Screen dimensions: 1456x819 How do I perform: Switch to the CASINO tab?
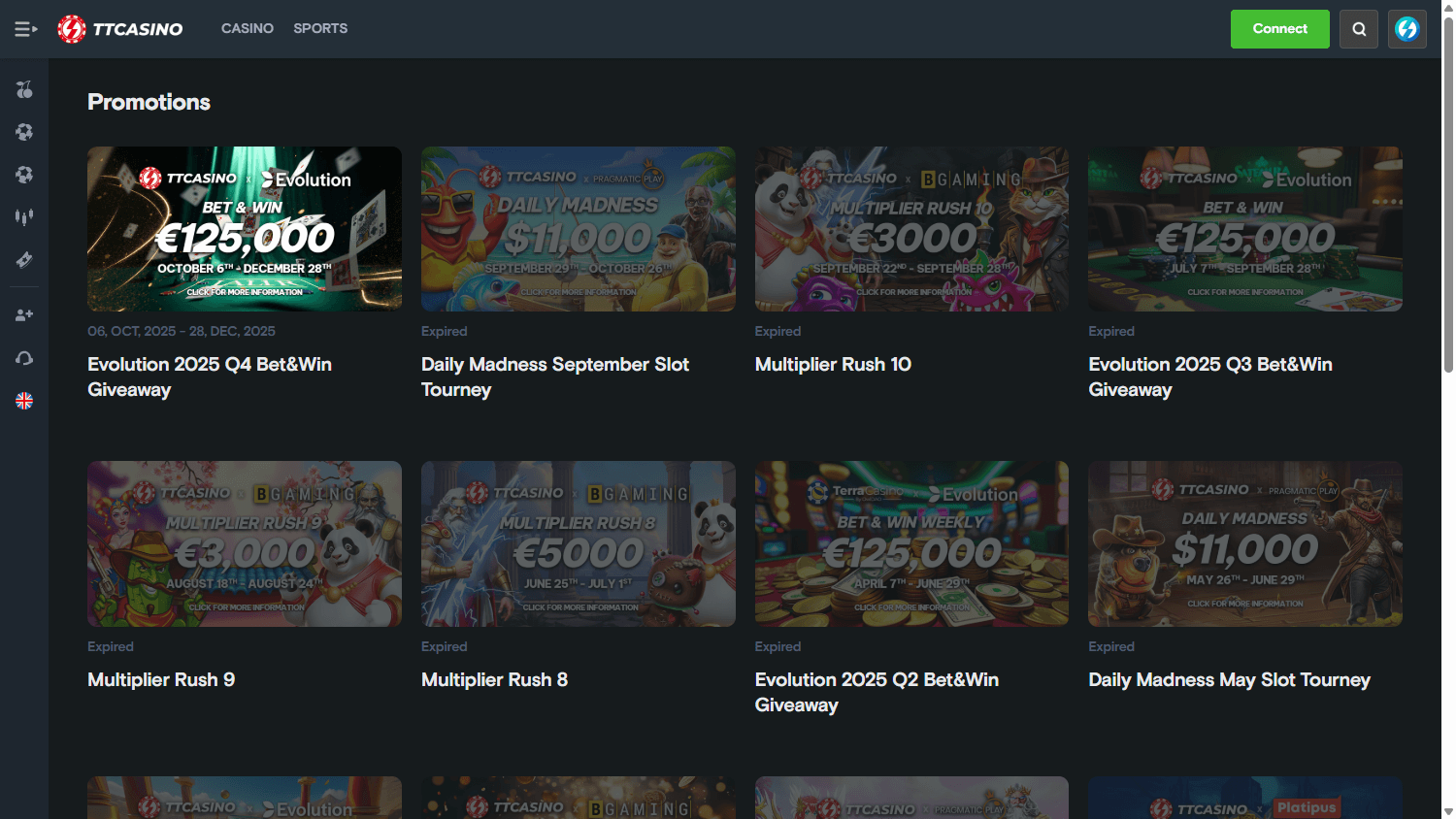(247, 28)
